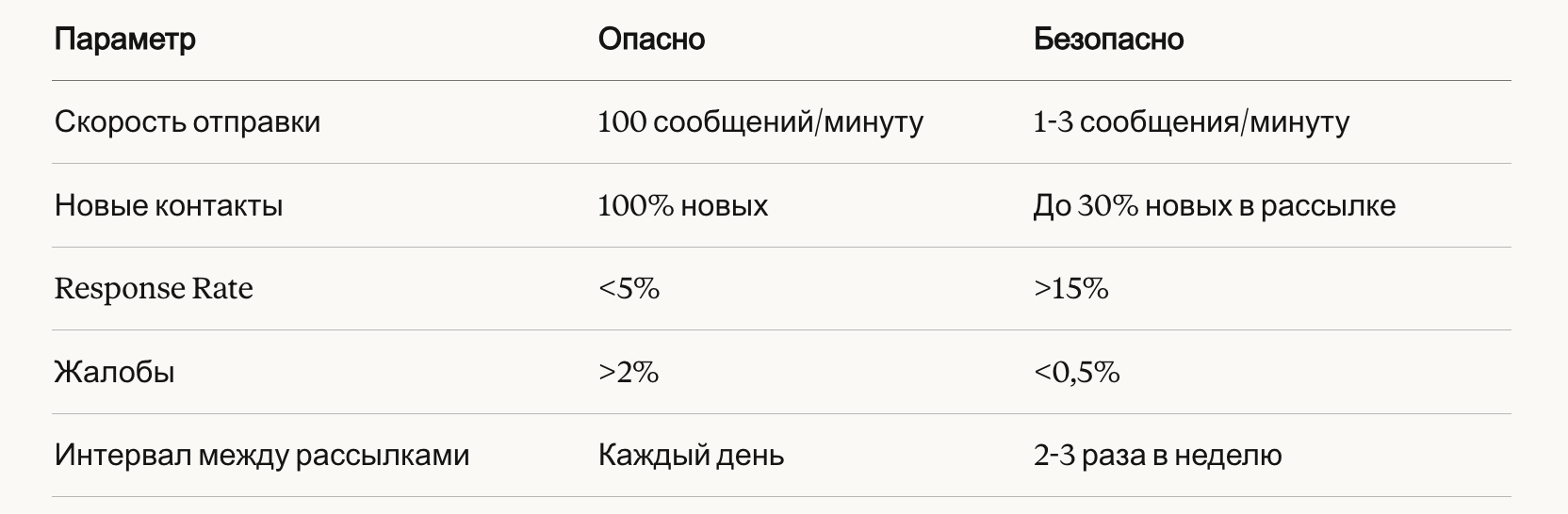Select the Скорость отправки row label
1568x514 pixels.
point(188,122)
